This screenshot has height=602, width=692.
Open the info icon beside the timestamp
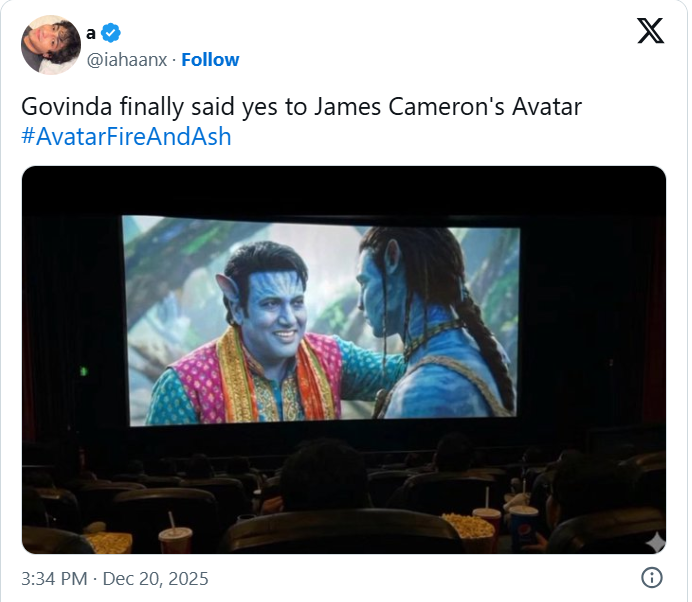(652, 578)
